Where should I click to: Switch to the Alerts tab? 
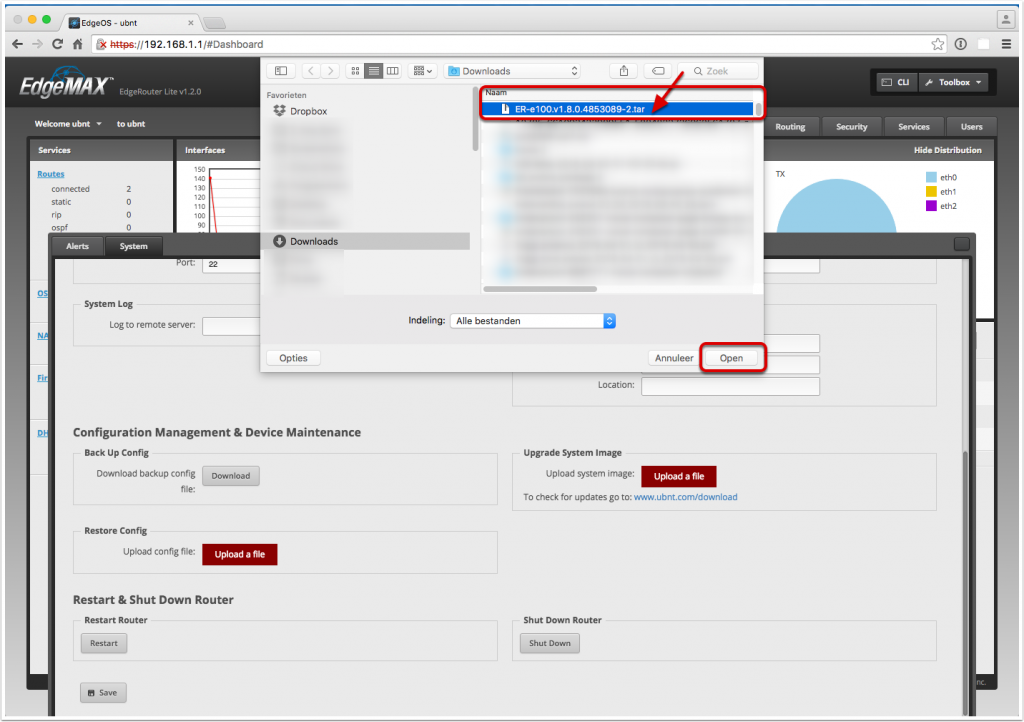tap(77, 246)
